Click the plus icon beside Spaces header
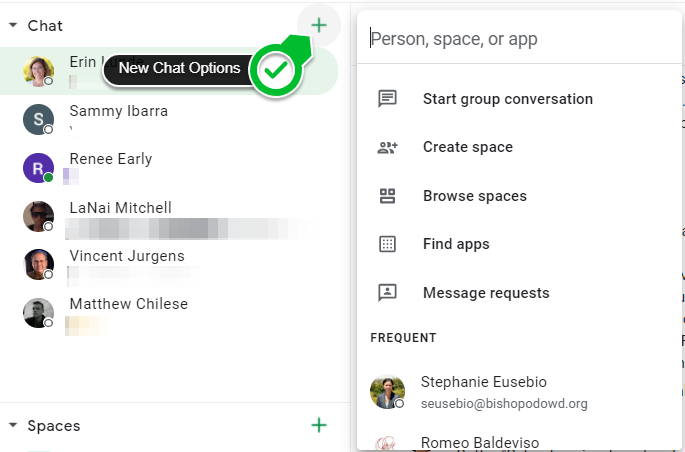 319,425
